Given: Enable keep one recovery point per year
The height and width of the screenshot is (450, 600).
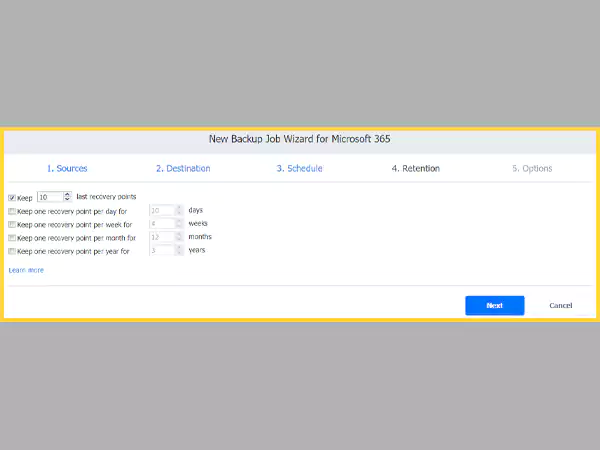Looking at the screenshot, I should [12, 251].
